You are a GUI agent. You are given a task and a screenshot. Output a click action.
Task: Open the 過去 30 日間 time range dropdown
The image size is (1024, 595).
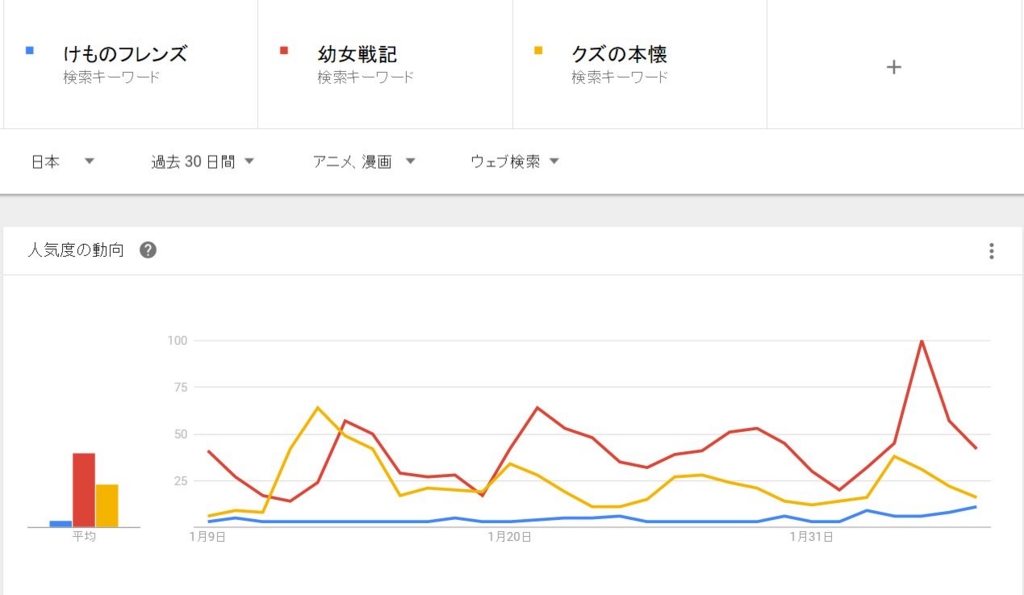coord(202,161)
